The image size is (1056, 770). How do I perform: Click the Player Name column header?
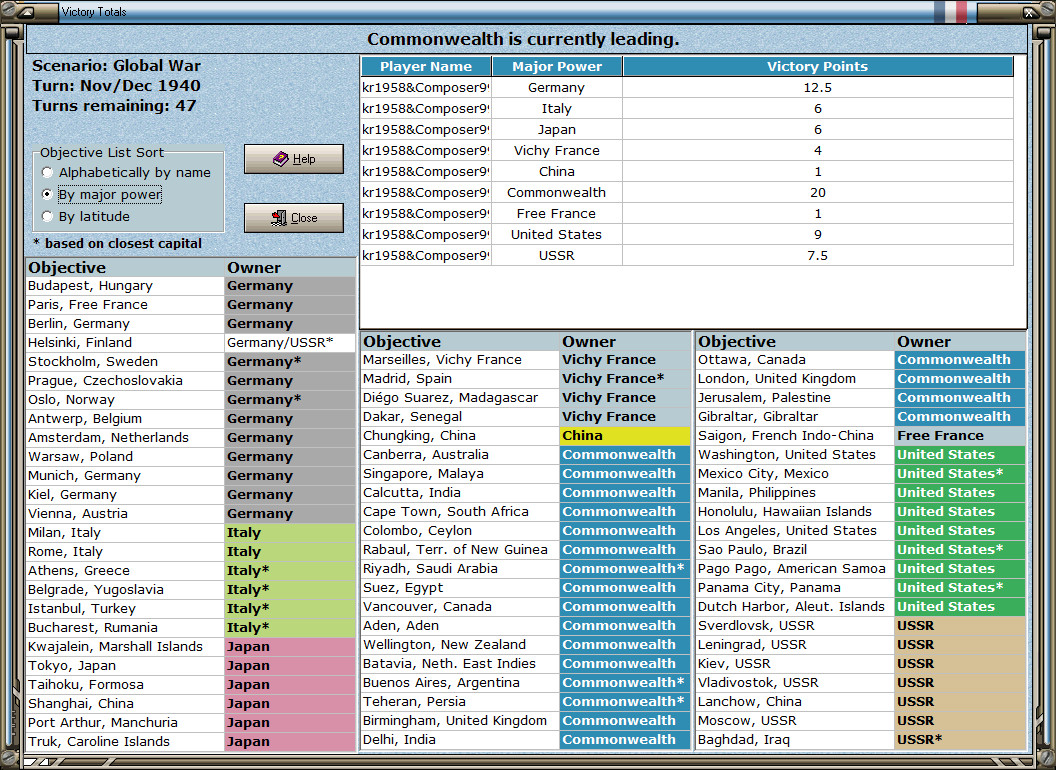[x=426, y=66]
